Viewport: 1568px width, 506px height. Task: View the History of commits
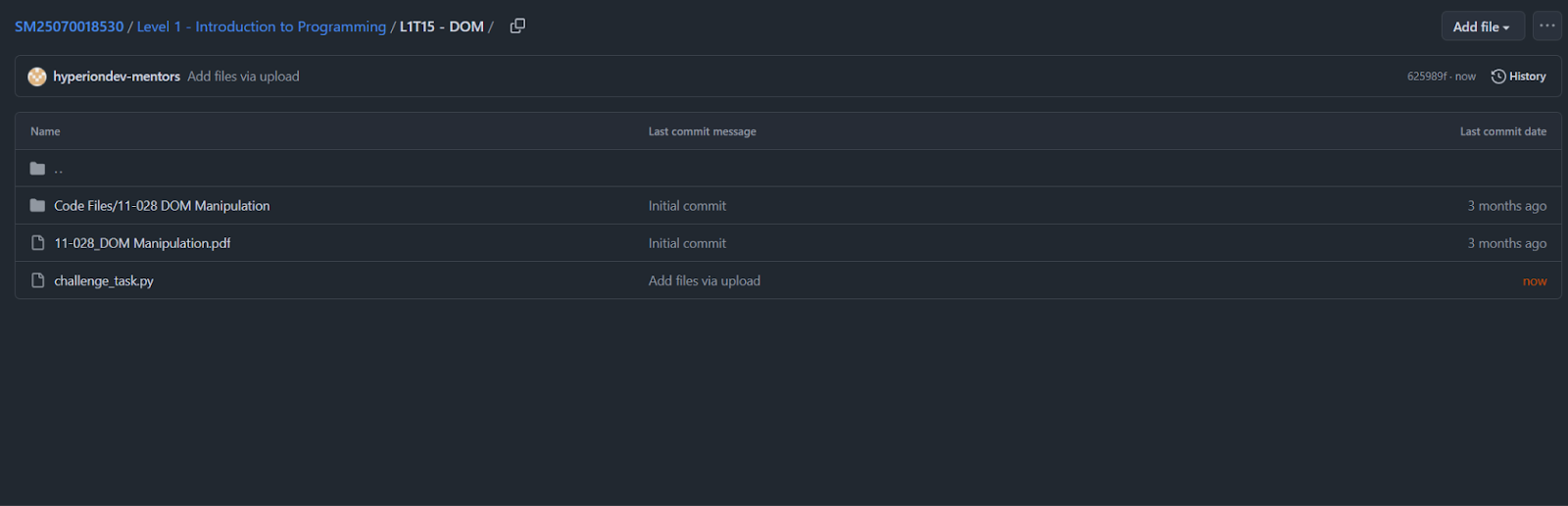click(x=1527, y=76)
